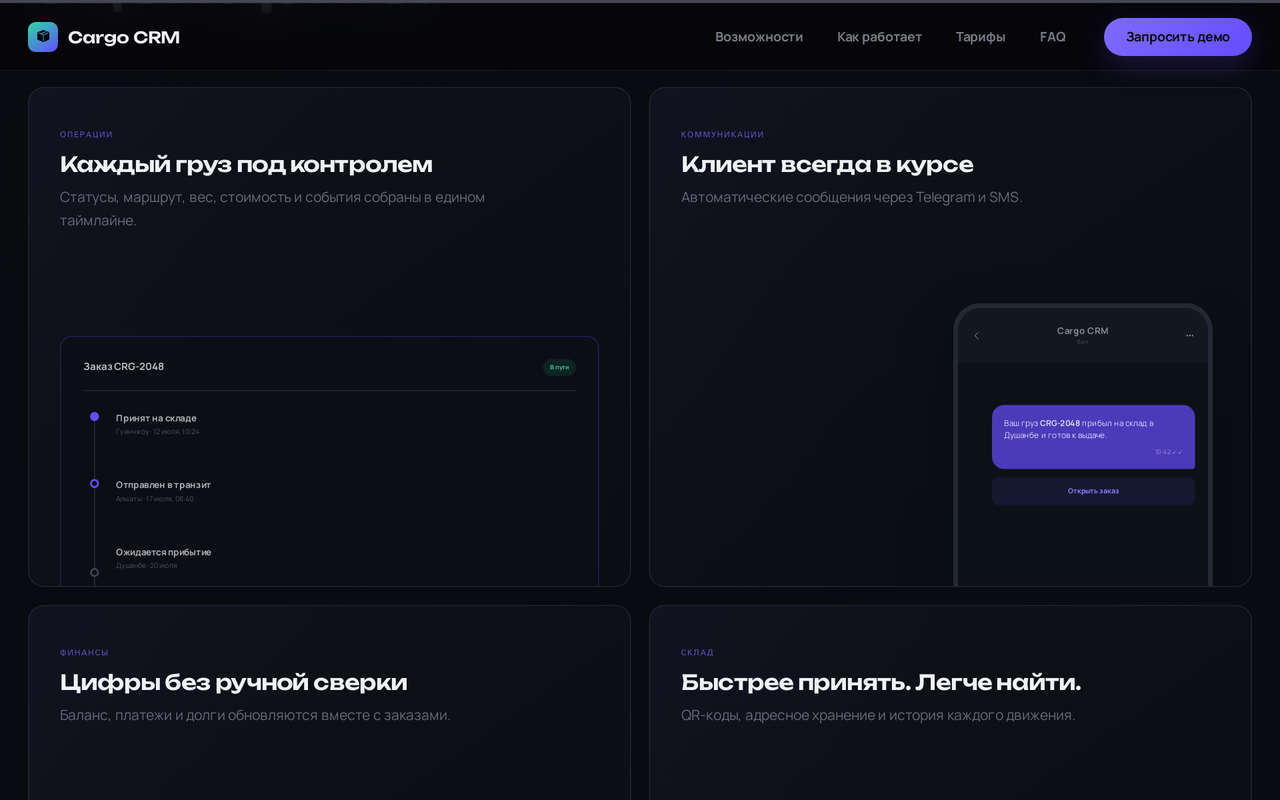Click the СКЛАД category label
The width and height of the screenshot is (1280, 800).
(x=697, y=653)
